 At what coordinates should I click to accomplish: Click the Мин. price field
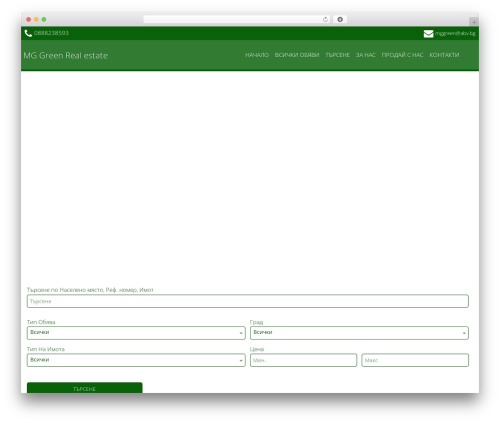click(303, 360)
